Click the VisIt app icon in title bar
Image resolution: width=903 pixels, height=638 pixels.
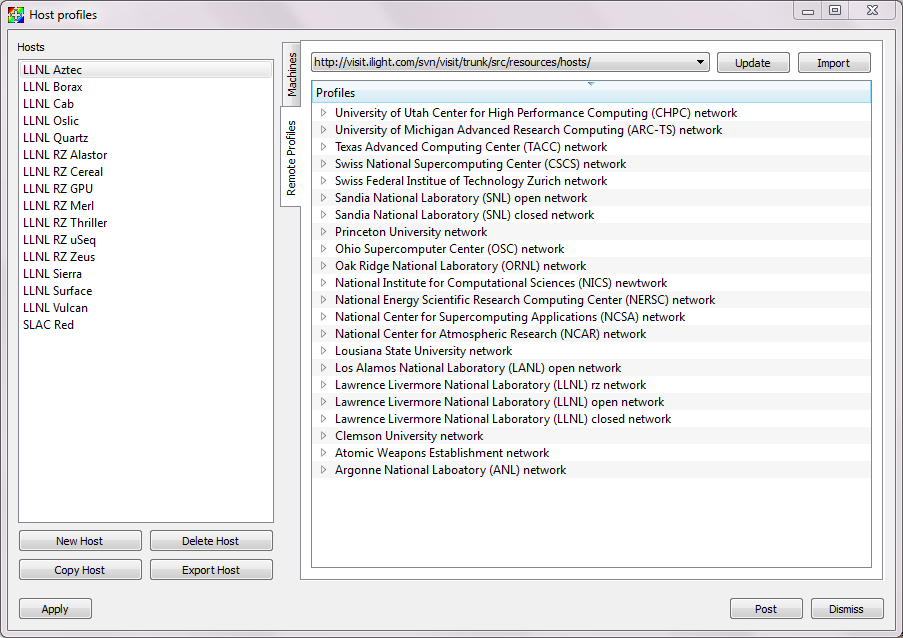tap(16, 14)
